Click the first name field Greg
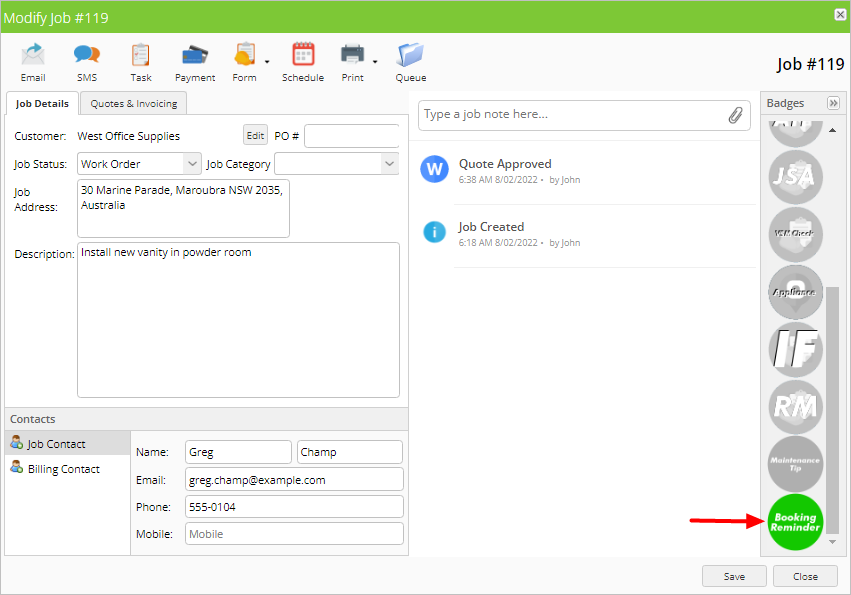Viewport: 851px width, 595px height. click(x=238, y=452)
